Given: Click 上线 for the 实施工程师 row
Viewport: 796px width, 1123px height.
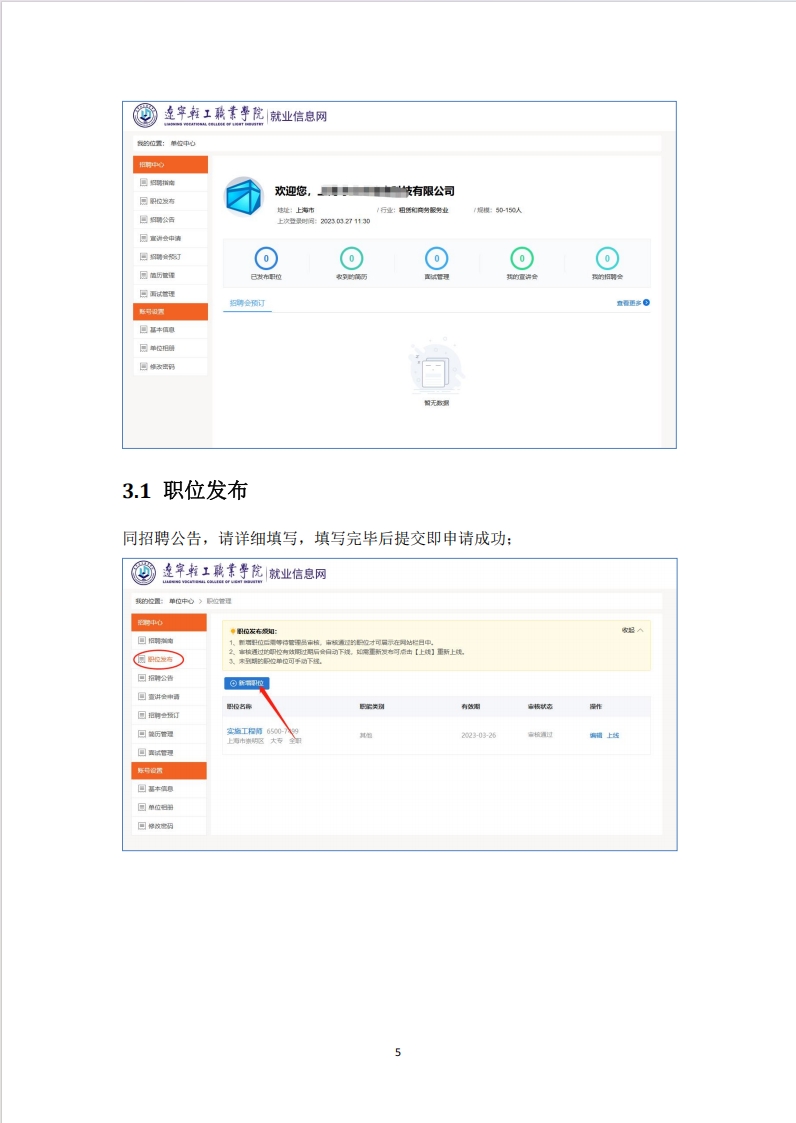Looking at the screenshot, I should pyautogui.click(x=613, y=736).
